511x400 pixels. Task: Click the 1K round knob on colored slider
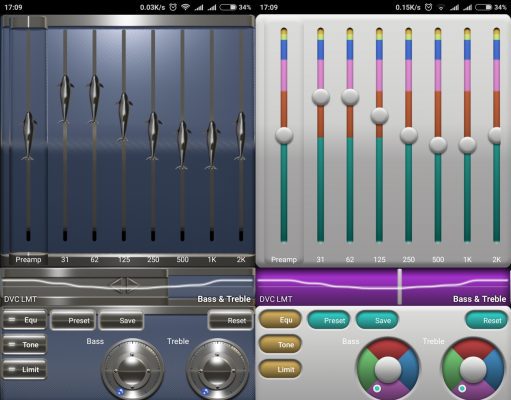(467, 145)
